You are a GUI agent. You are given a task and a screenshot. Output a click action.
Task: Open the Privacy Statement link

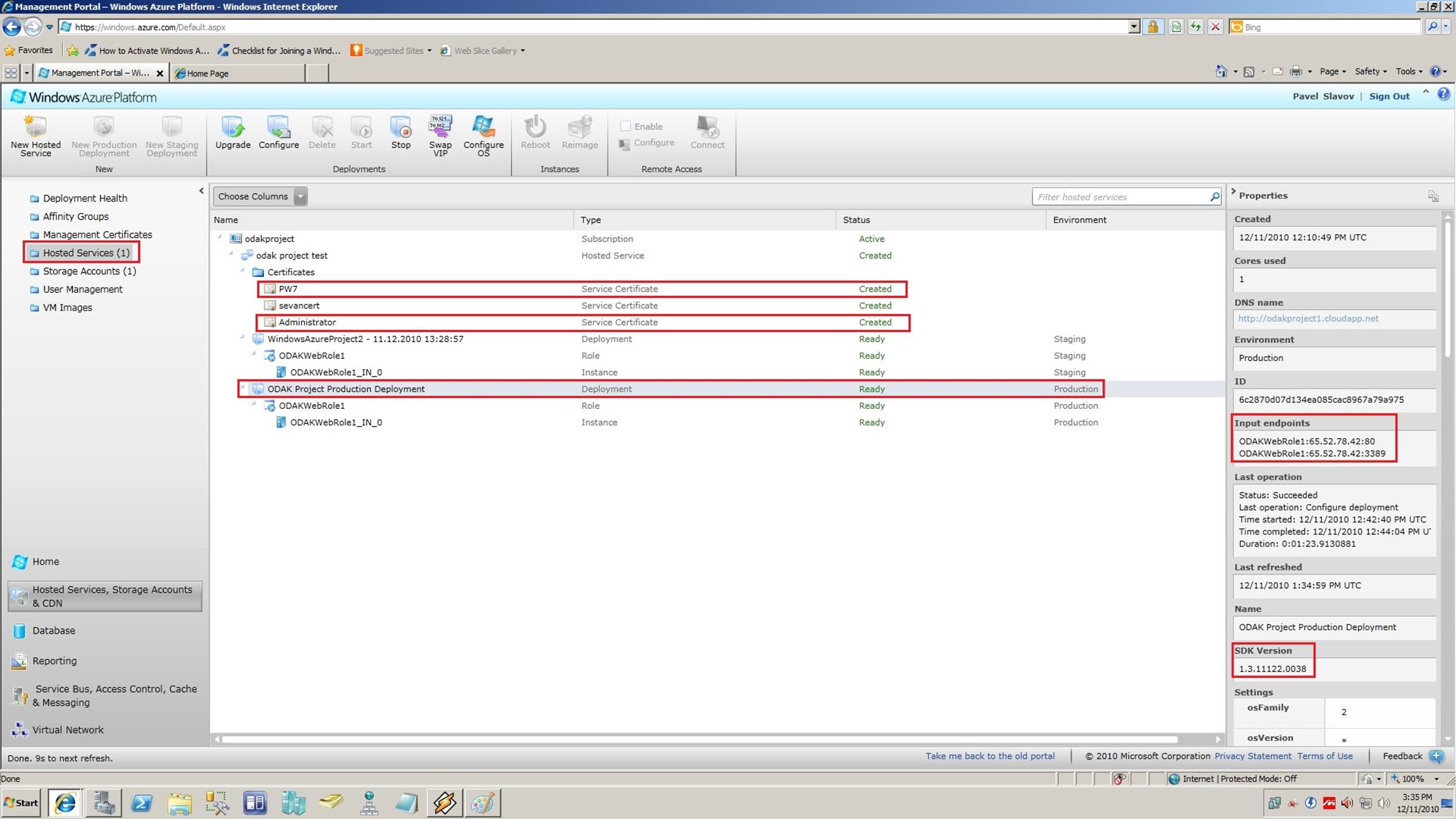click(1253, 756)
